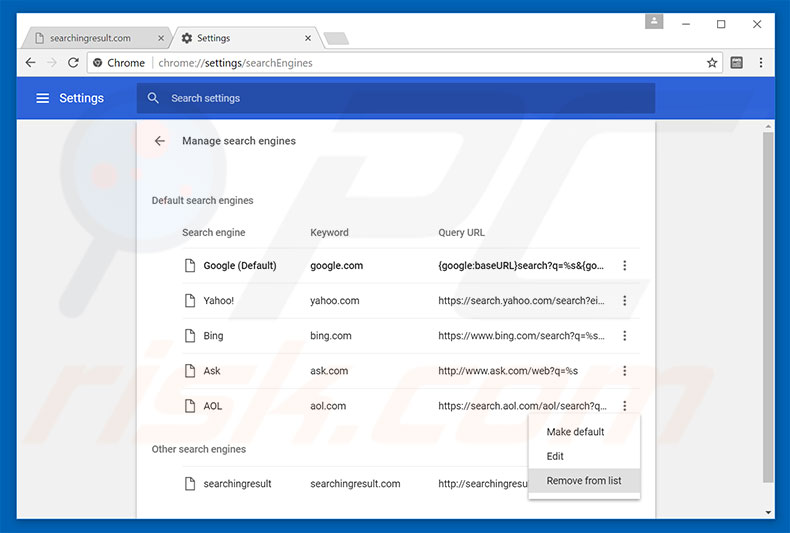This screenshot has height=533, width=790.
Task: Click the search magnifier icon in Settings
Action: point(153,98)
